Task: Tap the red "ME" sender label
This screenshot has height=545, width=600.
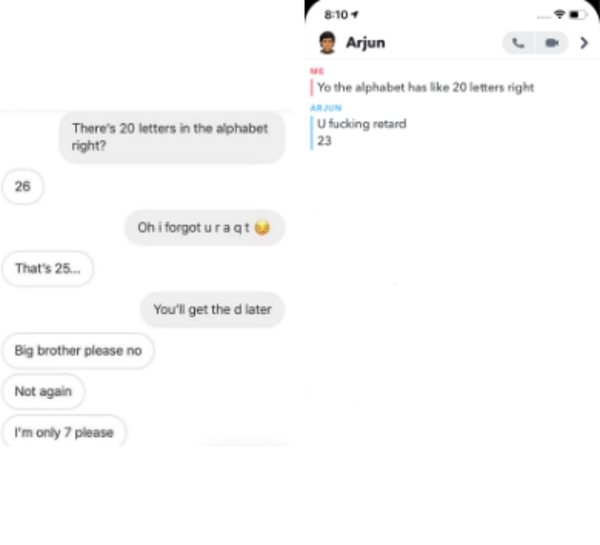Action: (x=317, y=71)
